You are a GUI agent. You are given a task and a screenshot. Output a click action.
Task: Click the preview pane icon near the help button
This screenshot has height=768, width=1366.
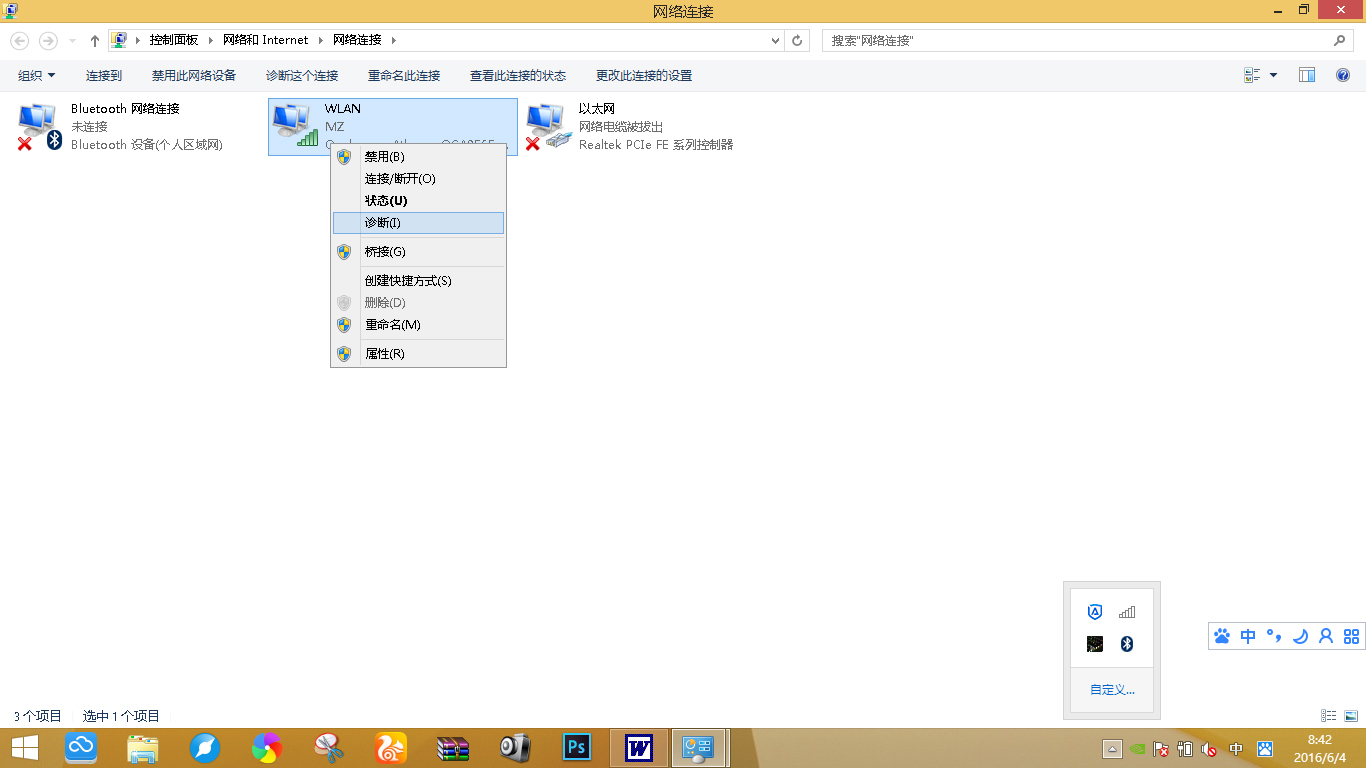pos(1306,74)
